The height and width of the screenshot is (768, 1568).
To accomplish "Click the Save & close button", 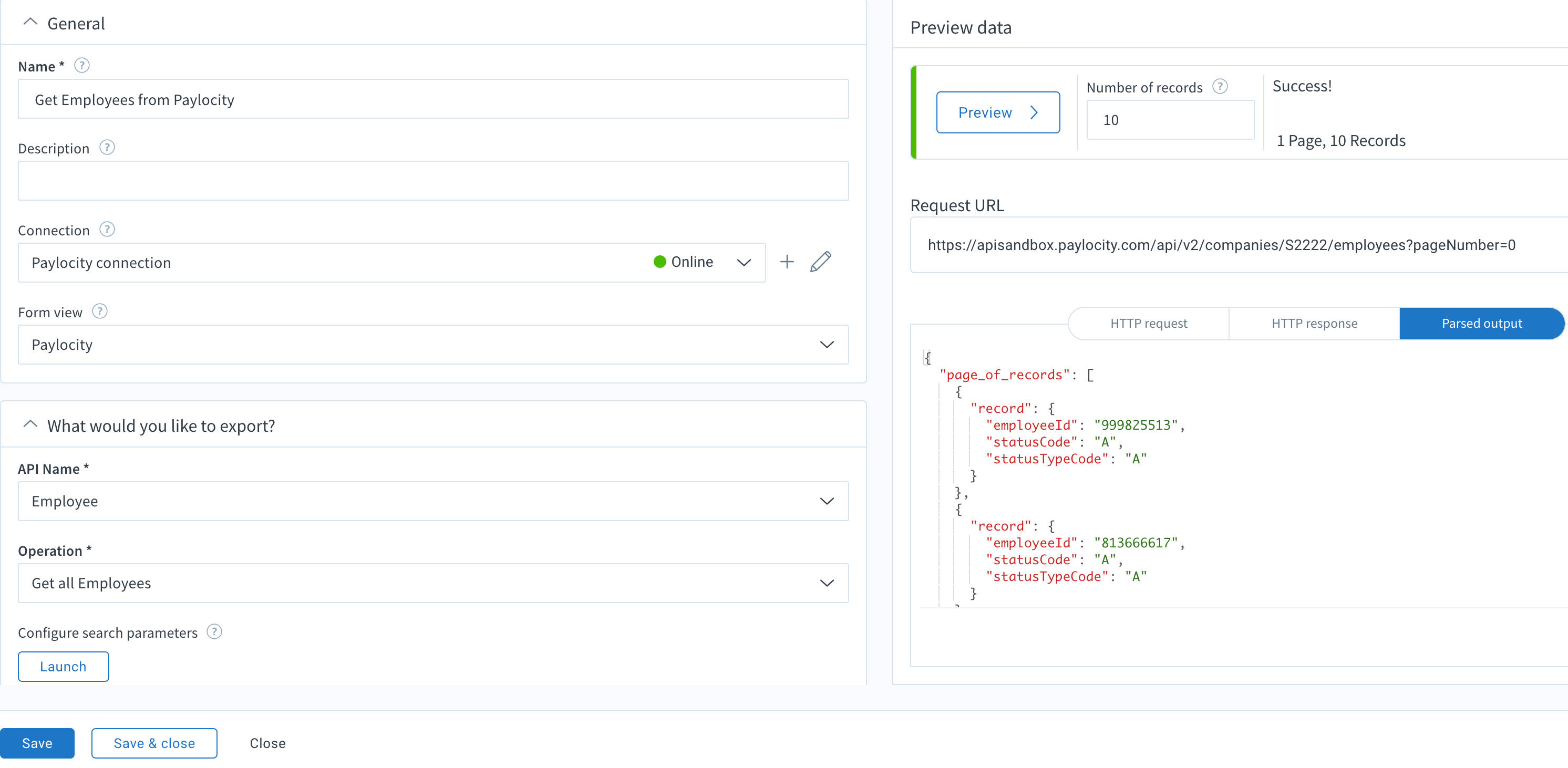I will point(154,743).
